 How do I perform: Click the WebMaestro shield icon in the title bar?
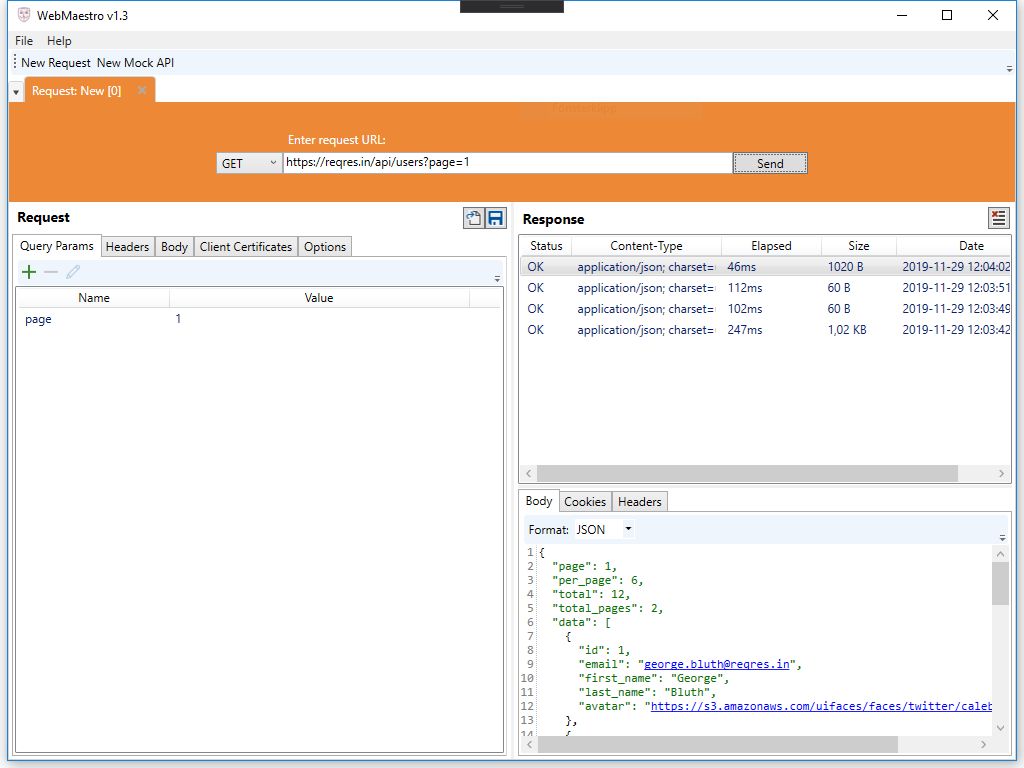(23, 15)
